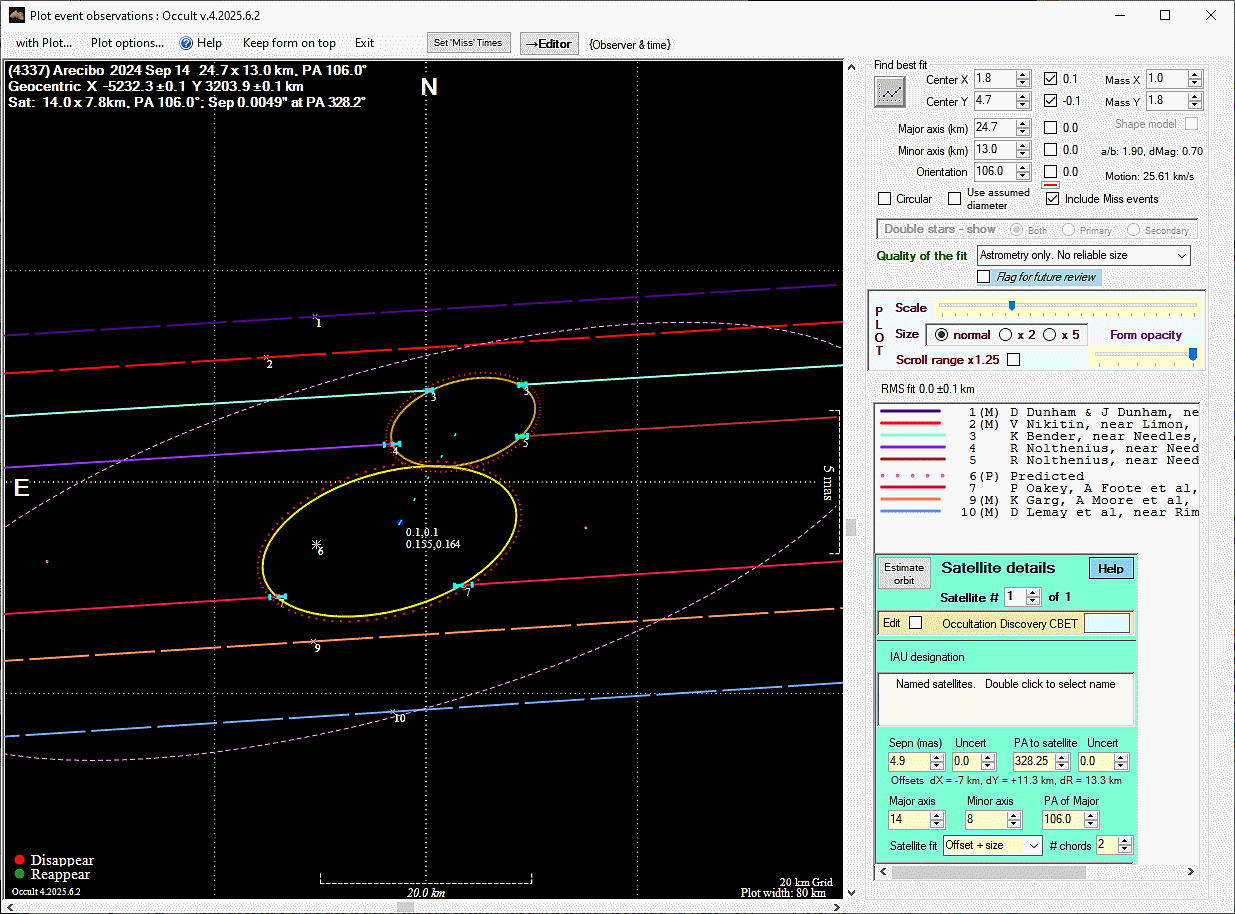Viewport: 1235px width, 914px height.
Task: Enable Use assumed diameter checkbox
Action: 955,199
